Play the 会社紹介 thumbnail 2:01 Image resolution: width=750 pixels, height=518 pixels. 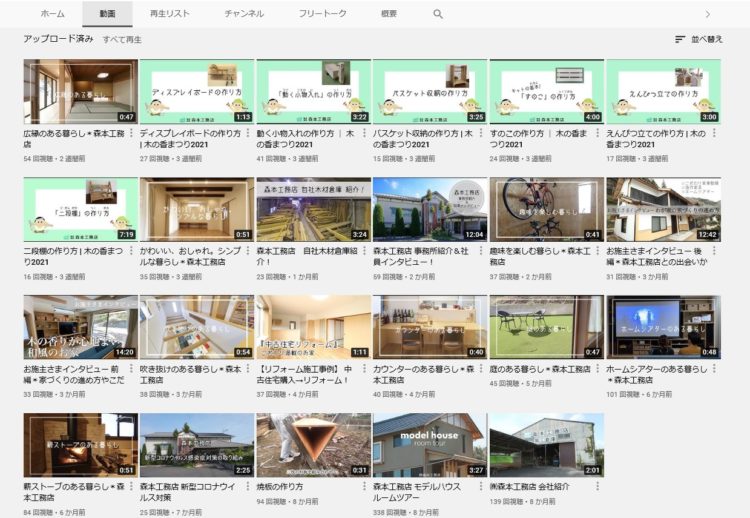pyautogui.click(x=547, y=445)
